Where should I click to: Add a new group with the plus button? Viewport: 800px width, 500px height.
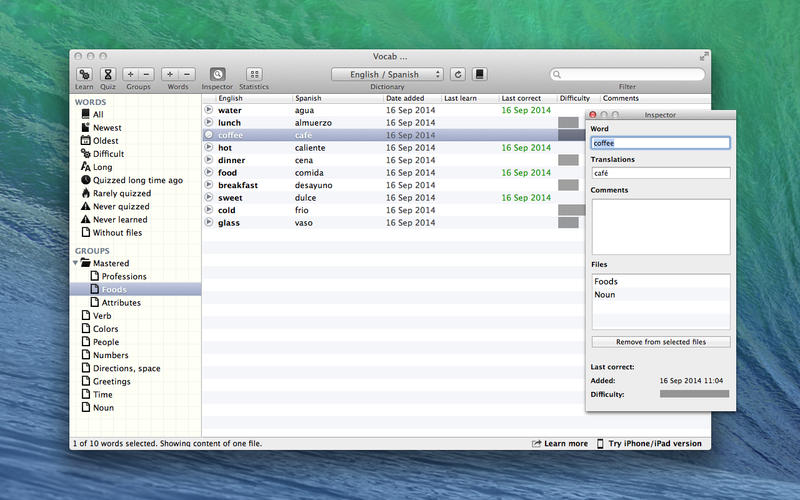[x=130, y=74]
